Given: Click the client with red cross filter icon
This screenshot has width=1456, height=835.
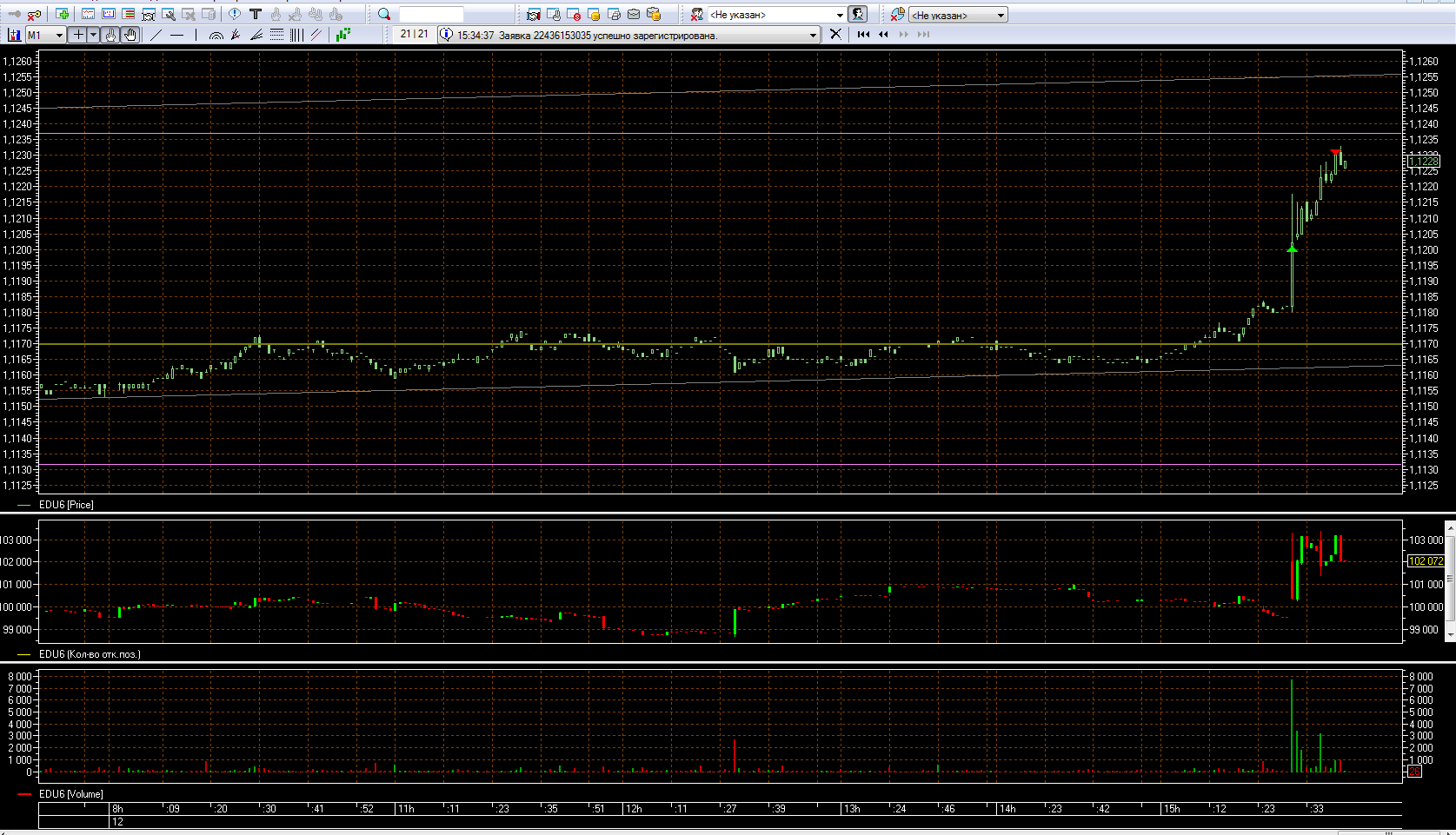Looking at the screenshot, I should 696,14.
